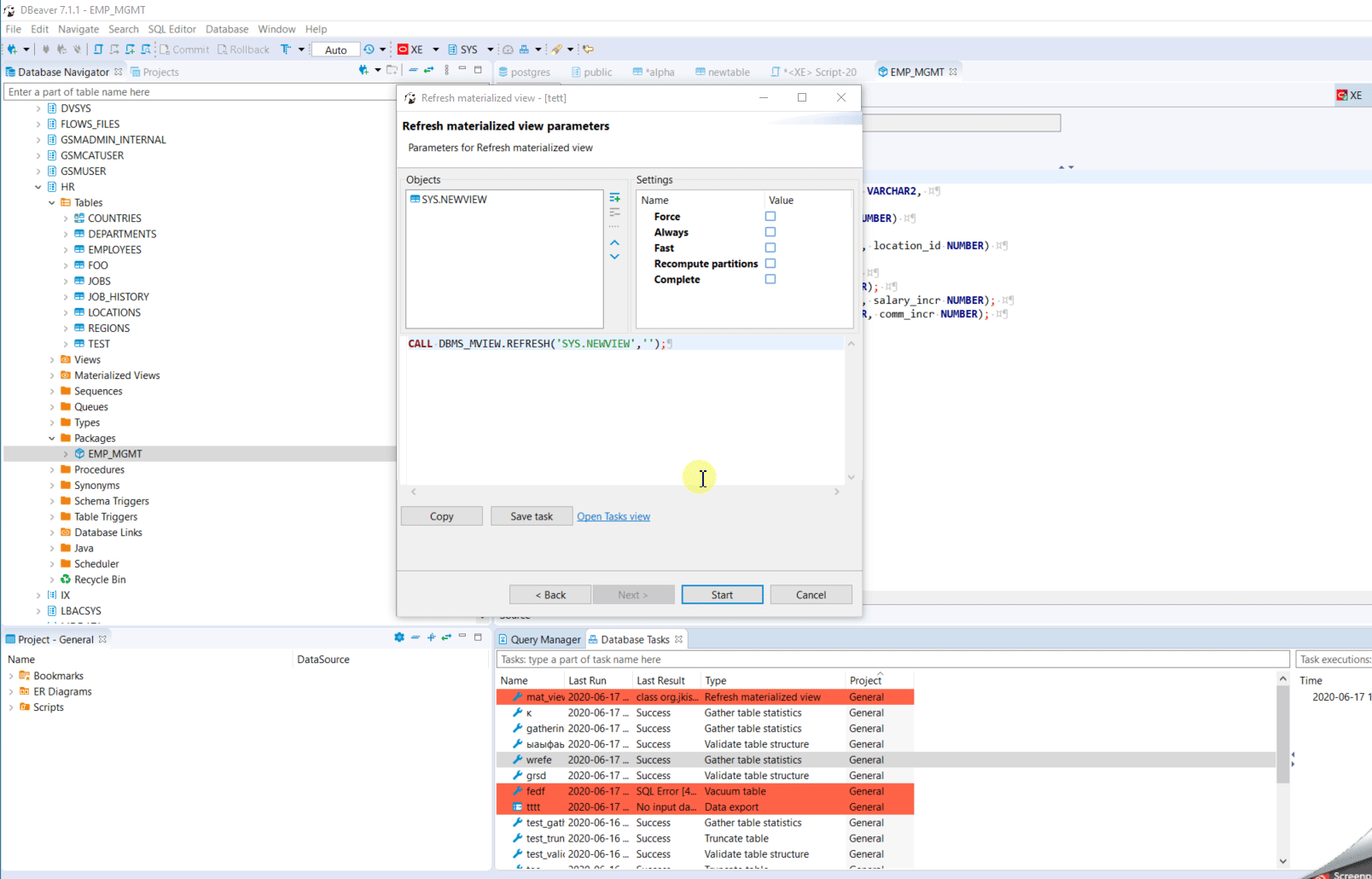
Task: Select the transaction mode icon next to Rollback
Action: pos(287,49)
